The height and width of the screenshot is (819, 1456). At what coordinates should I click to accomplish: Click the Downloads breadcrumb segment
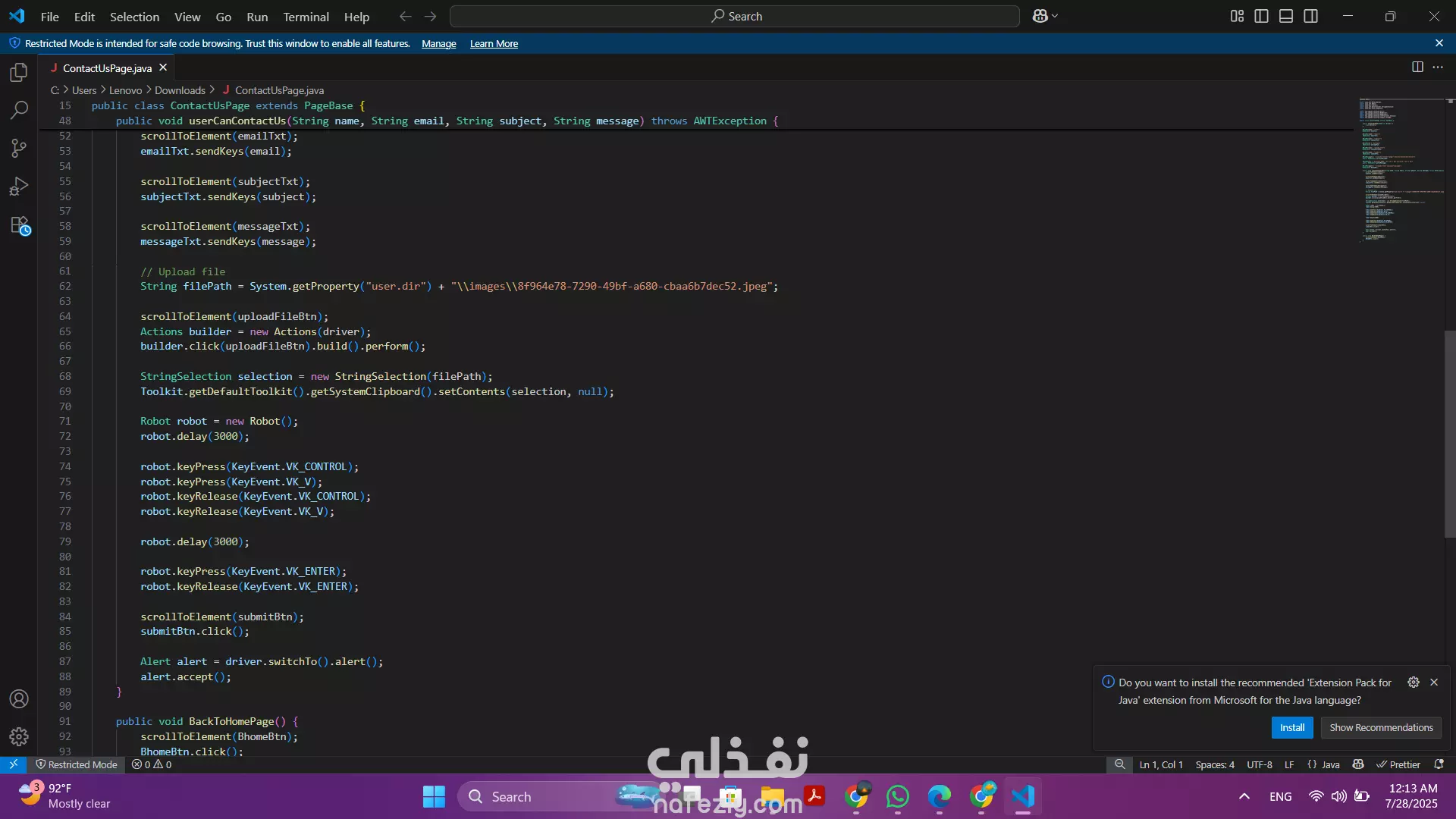[180, 90]
